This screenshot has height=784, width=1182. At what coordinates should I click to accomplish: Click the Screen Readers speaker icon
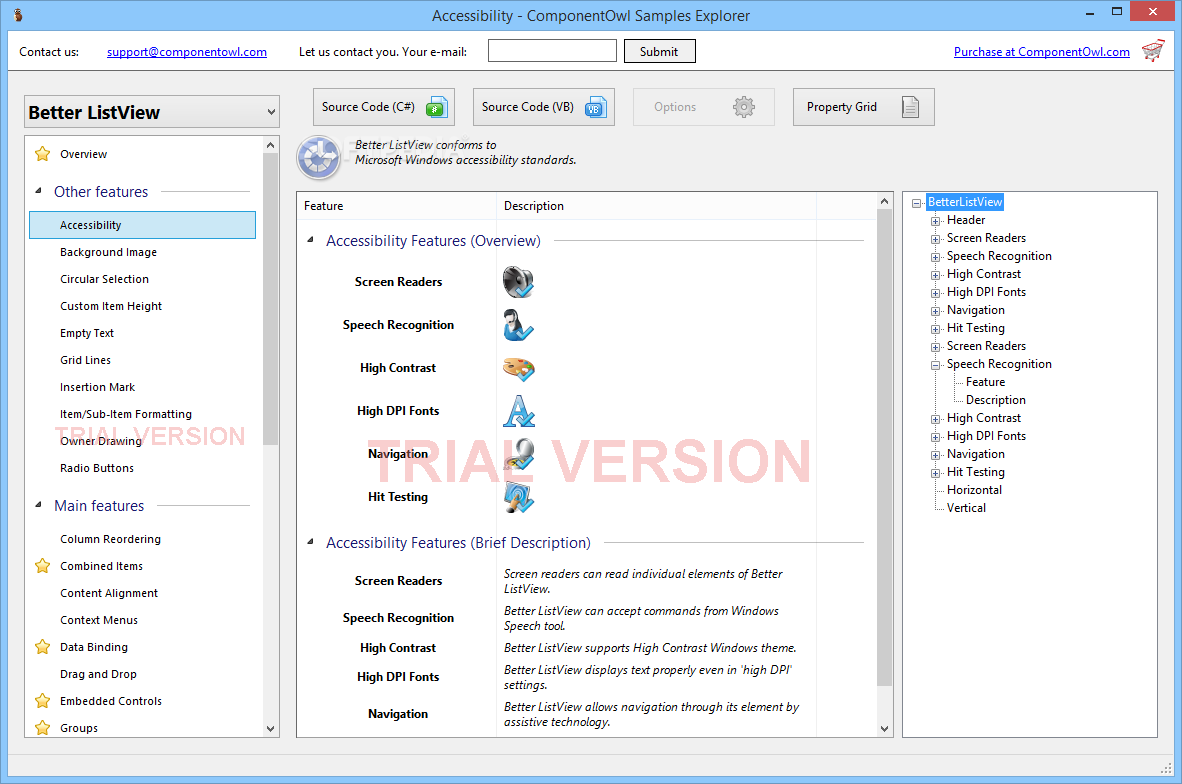(519, 282)
